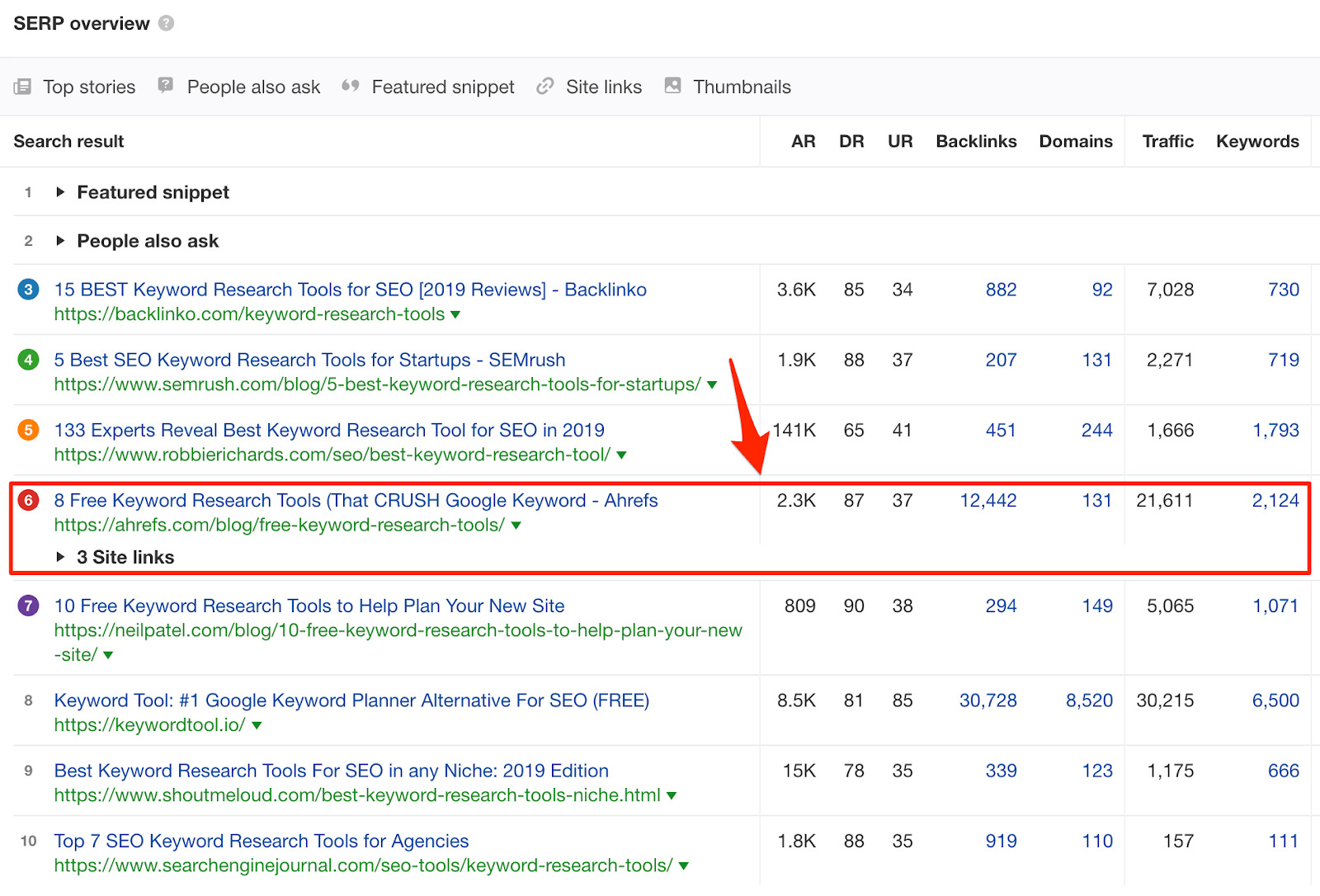Open the URL dropdown for backlinko.com
The height and width of the screenshot is (896, 1320).
(455, 314)
